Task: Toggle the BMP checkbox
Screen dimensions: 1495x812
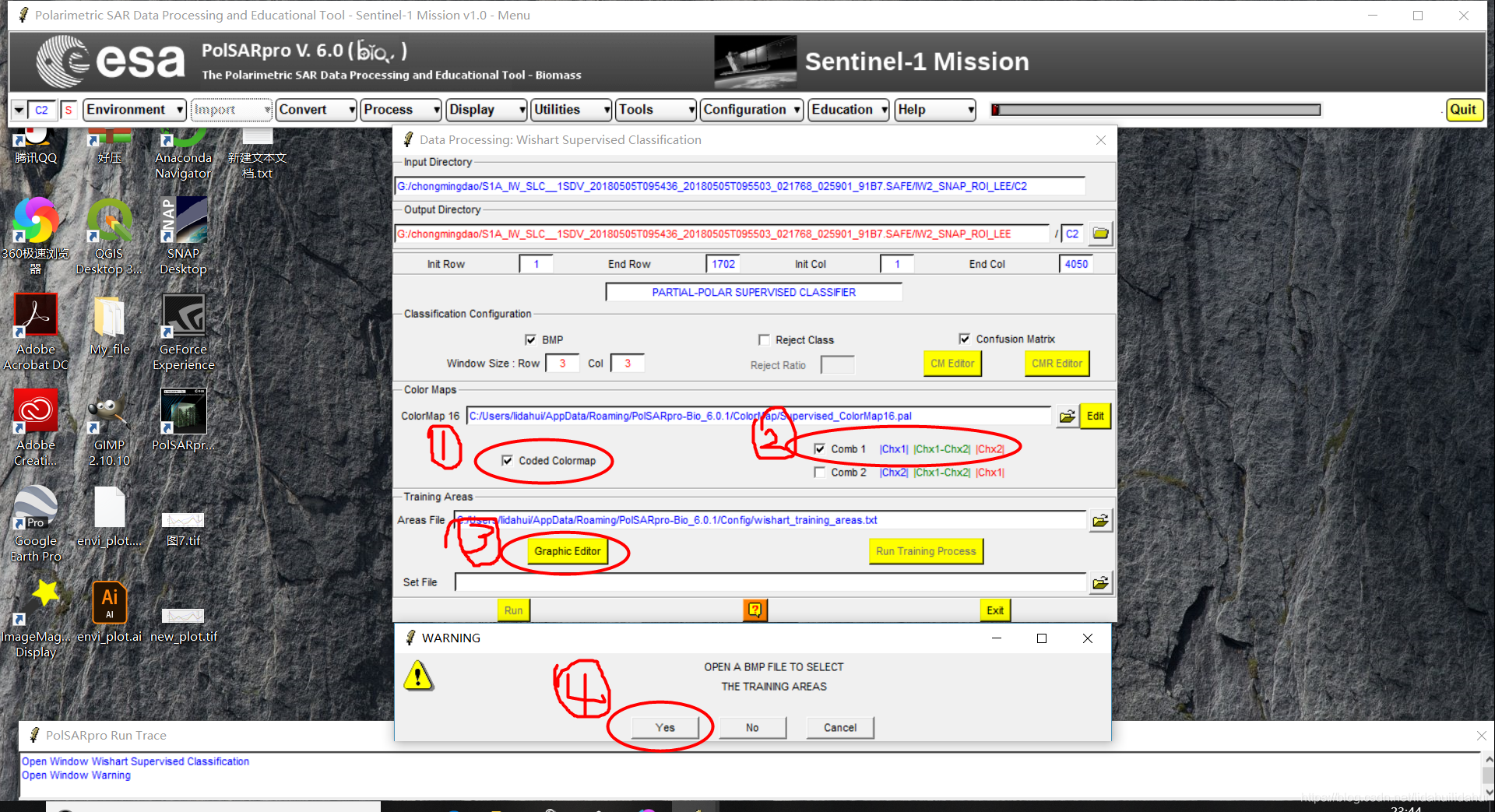Action: (x=530, y=340)
